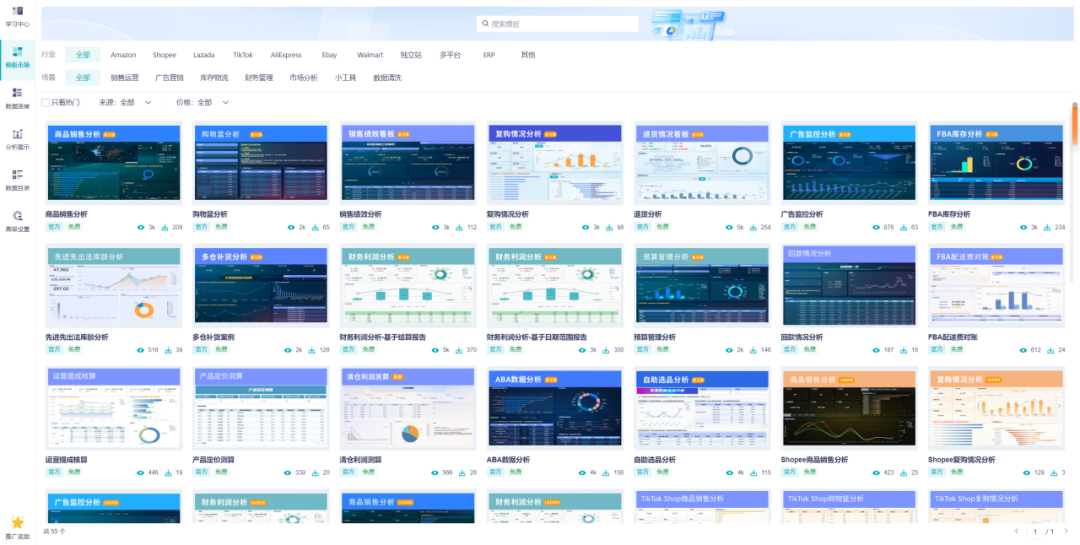Click the views eye icon on 先进先出法库龄分析 card

click(141, 350)
